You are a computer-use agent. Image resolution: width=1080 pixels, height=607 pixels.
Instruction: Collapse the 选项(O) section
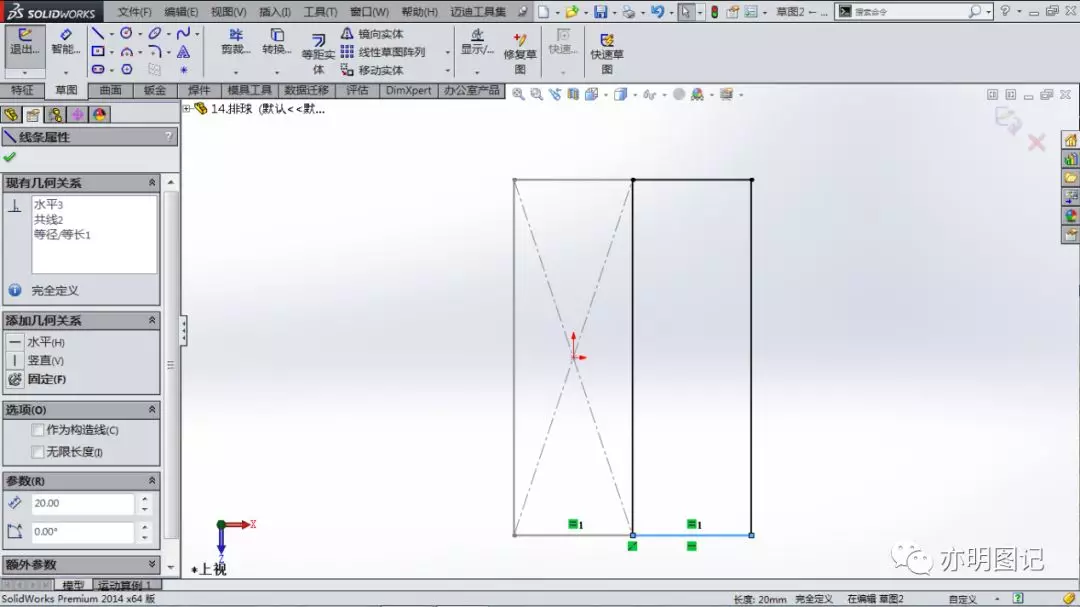(152, 409)
